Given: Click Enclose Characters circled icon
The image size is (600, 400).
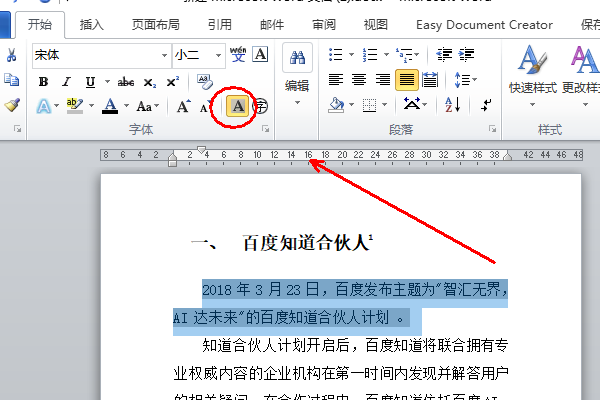Looking at the screenshot, I should (261, 106).
